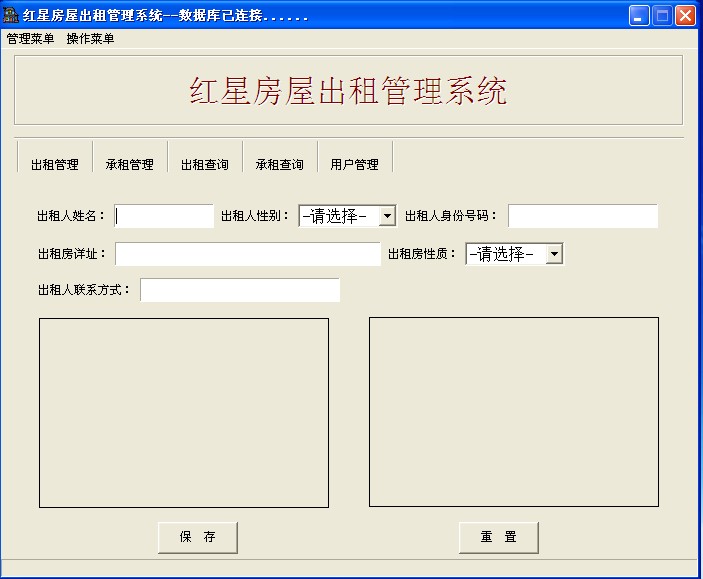The image size is (703, 579).
Task: Switch to the 出租管理 tab
Action: 55,164
